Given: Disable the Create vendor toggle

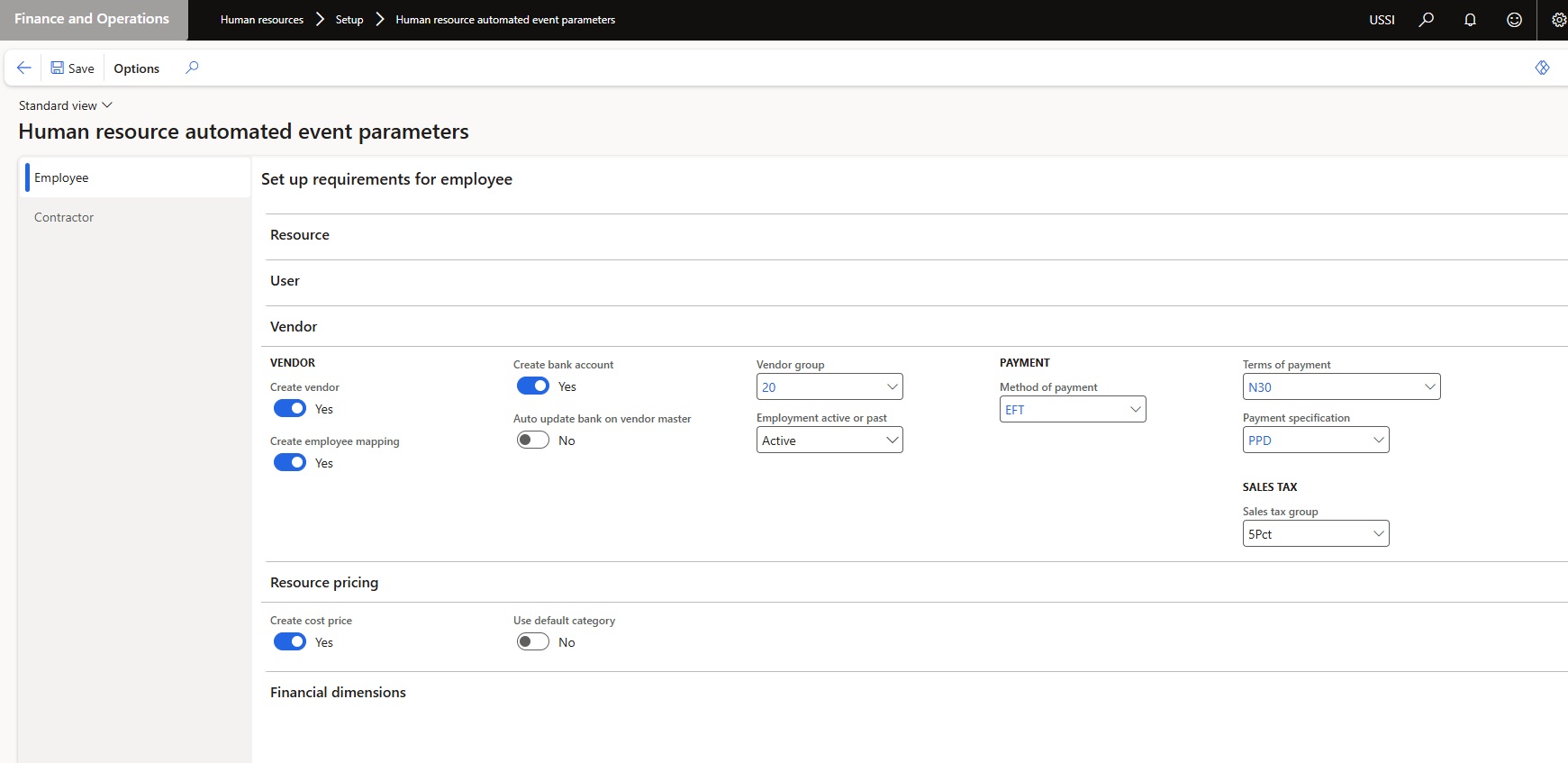Looking at the screenshot, I should (290, 409).
